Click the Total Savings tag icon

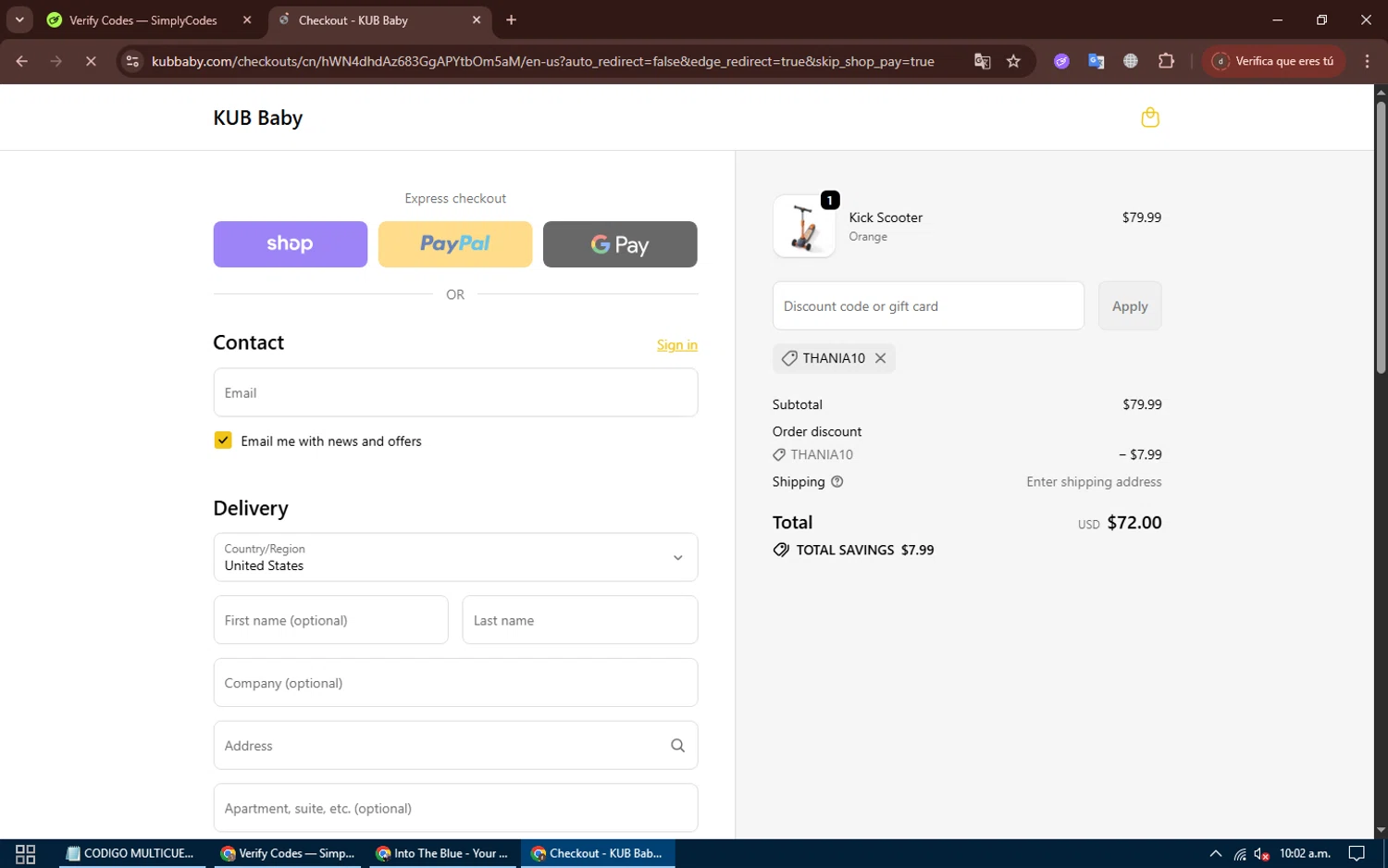pyautogui.click(x=781, y=550)
